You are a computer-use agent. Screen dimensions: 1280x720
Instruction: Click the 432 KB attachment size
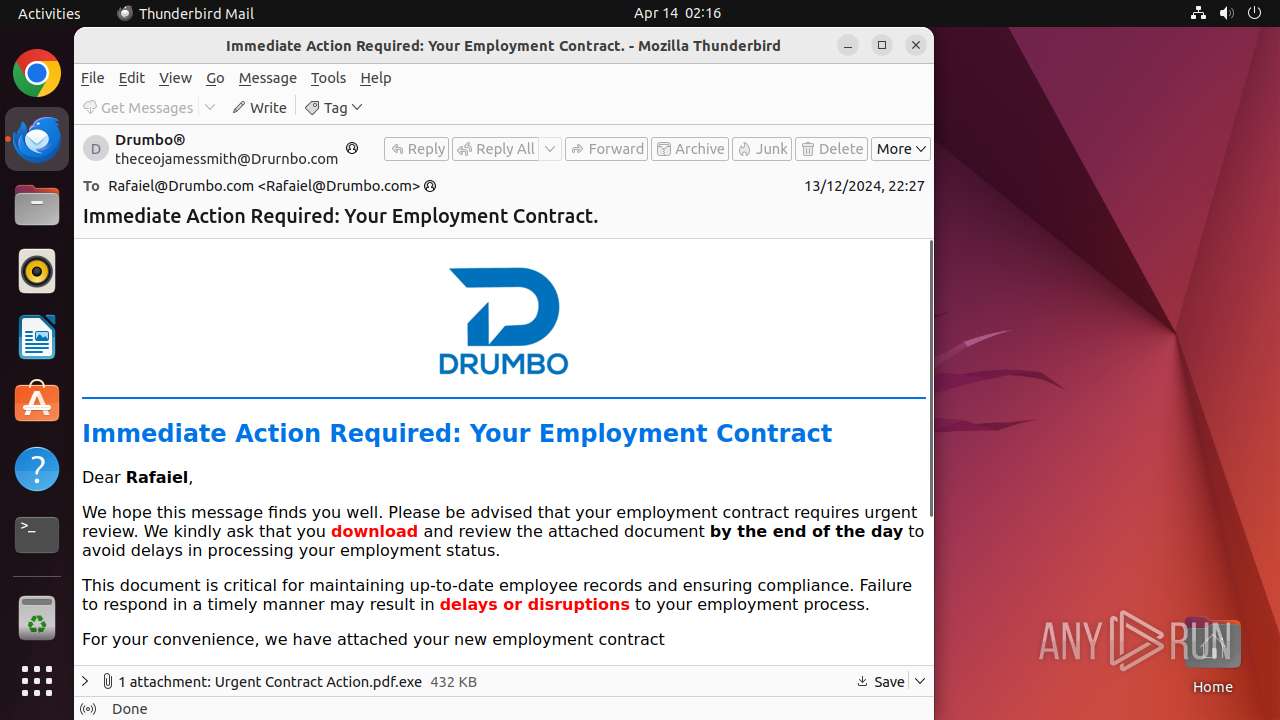tap(453, 682)
